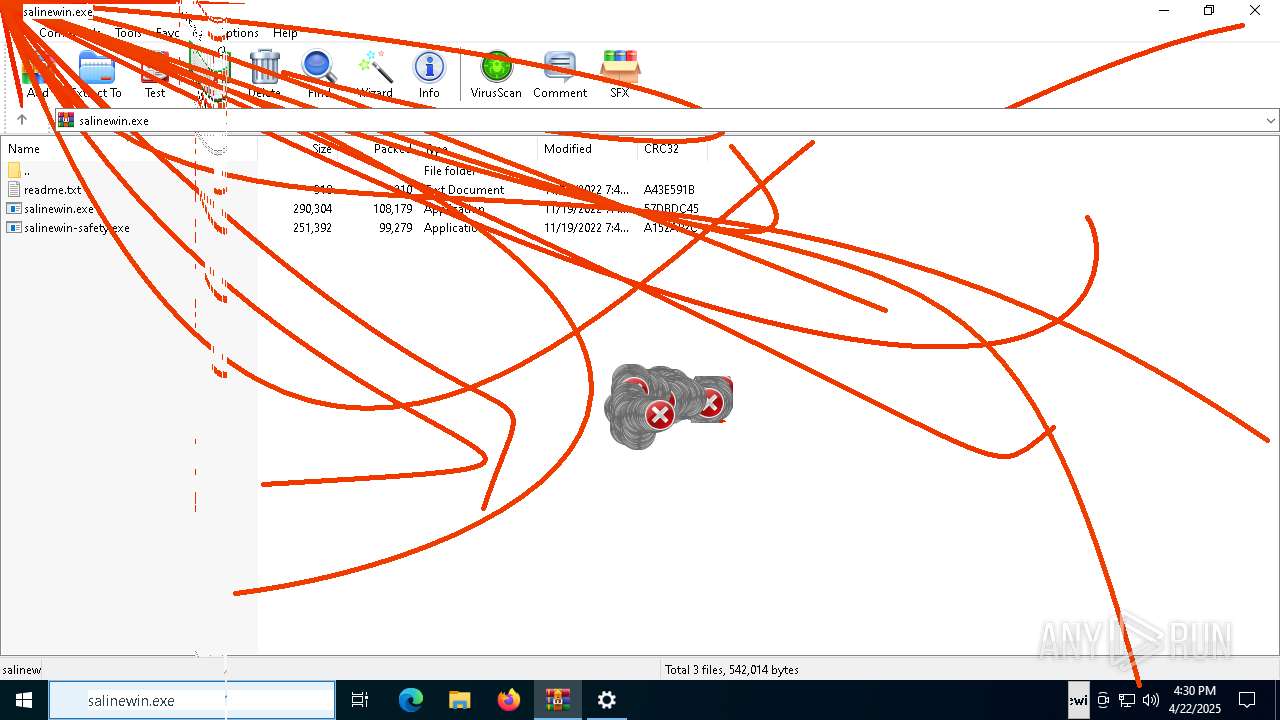Open Task View on taskbar
This screenshot has width=1280, height=720.
click(x=360, y=700)
